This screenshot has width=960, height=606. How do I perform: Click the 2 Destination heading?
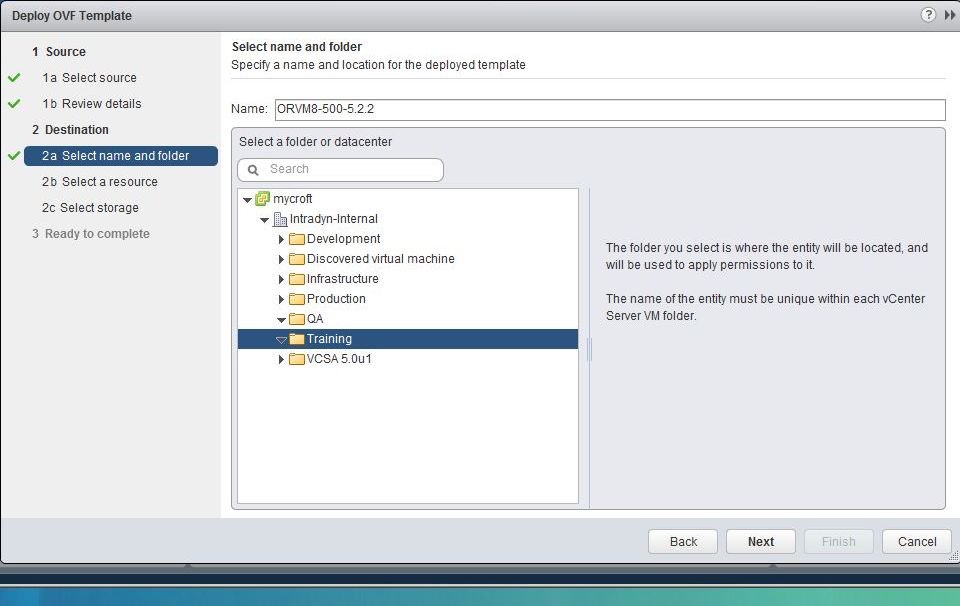click(70, 130)
